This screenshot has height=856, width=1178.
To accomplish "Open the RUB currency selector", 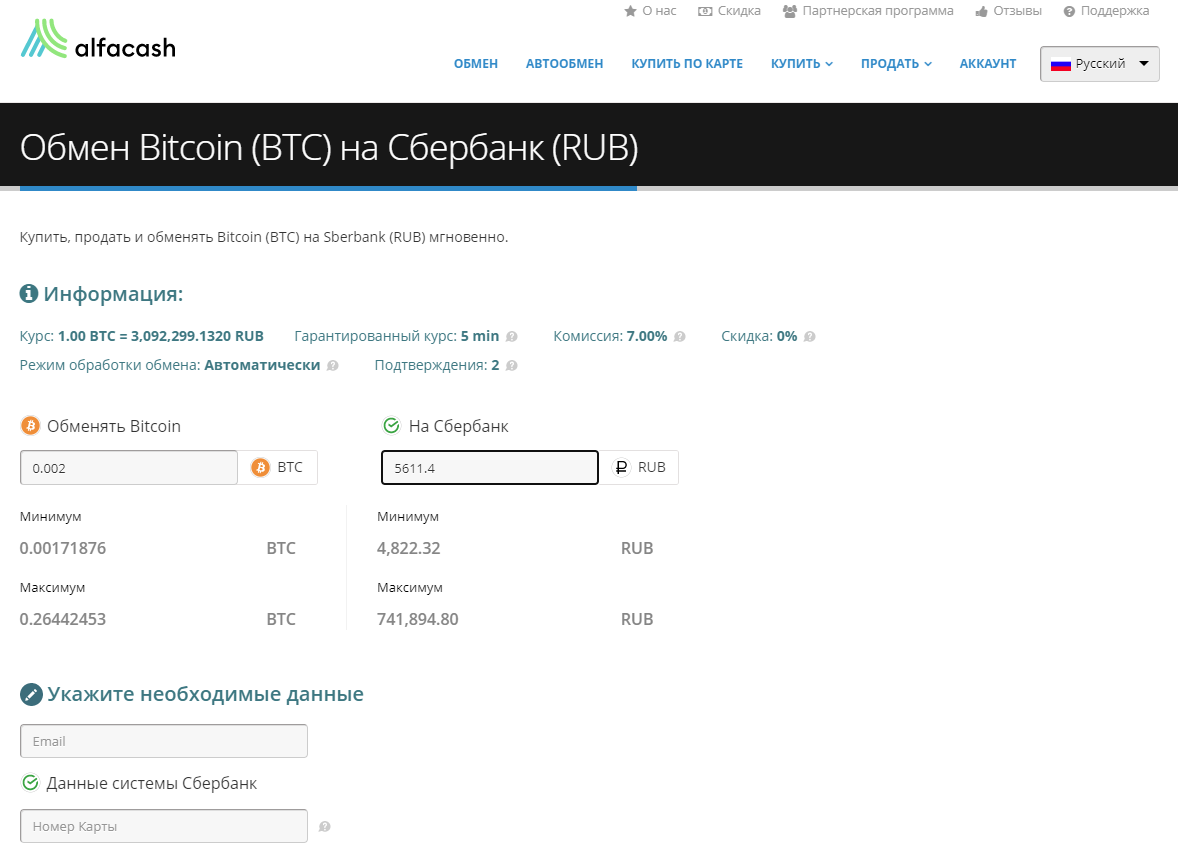I will 639,467.
